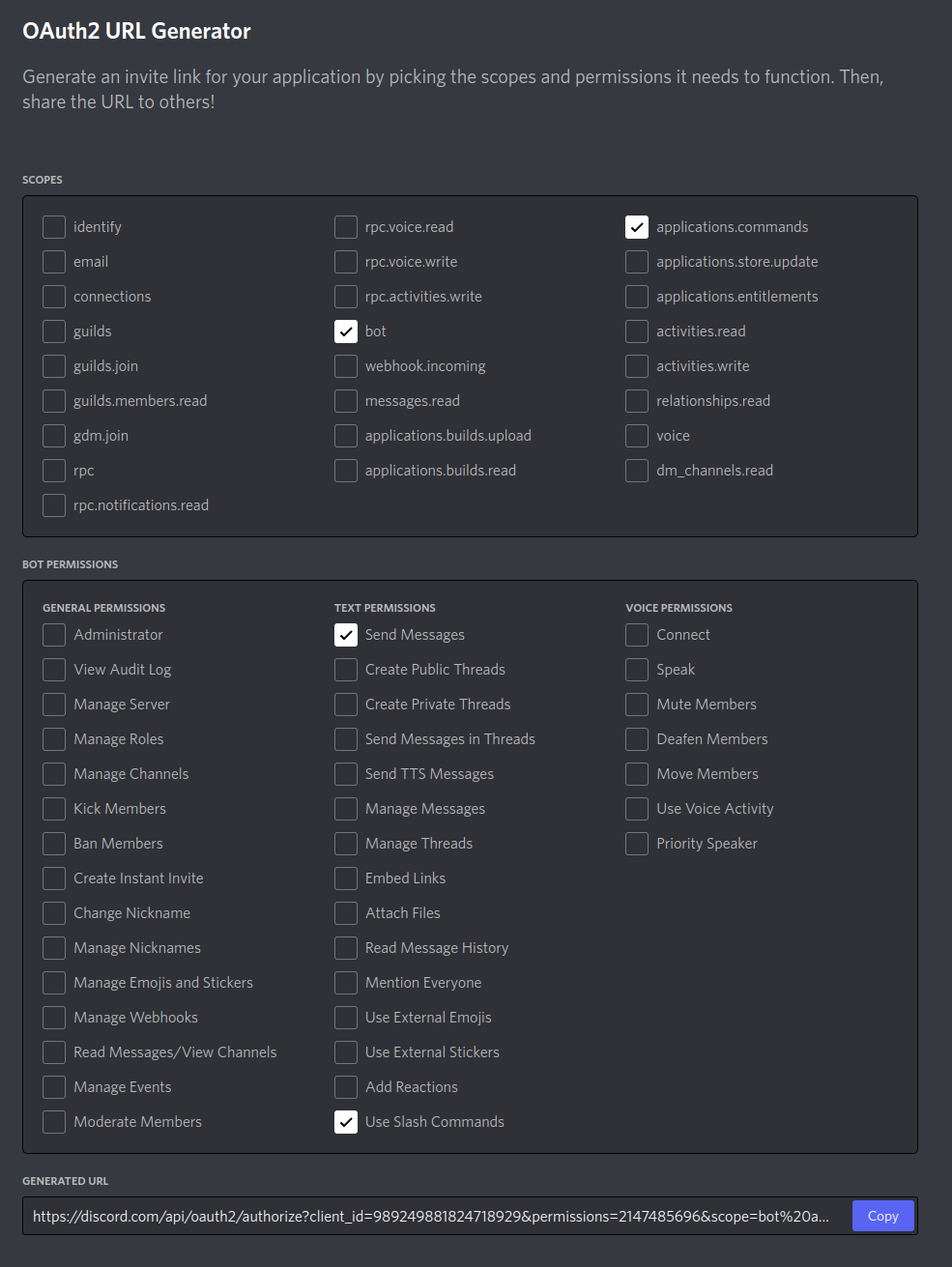Enable Manage Nicknames permission

[54, 948]
